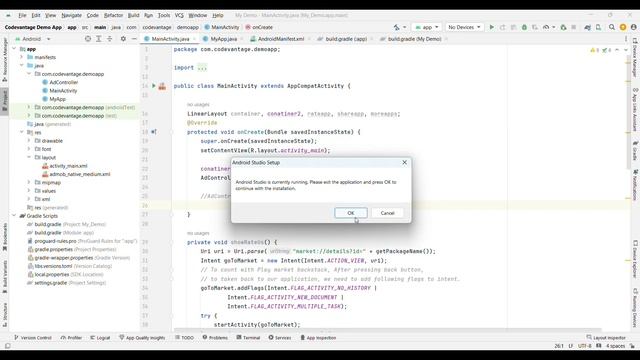Toggle the Build Variants side tool window

tap(4, 277)
